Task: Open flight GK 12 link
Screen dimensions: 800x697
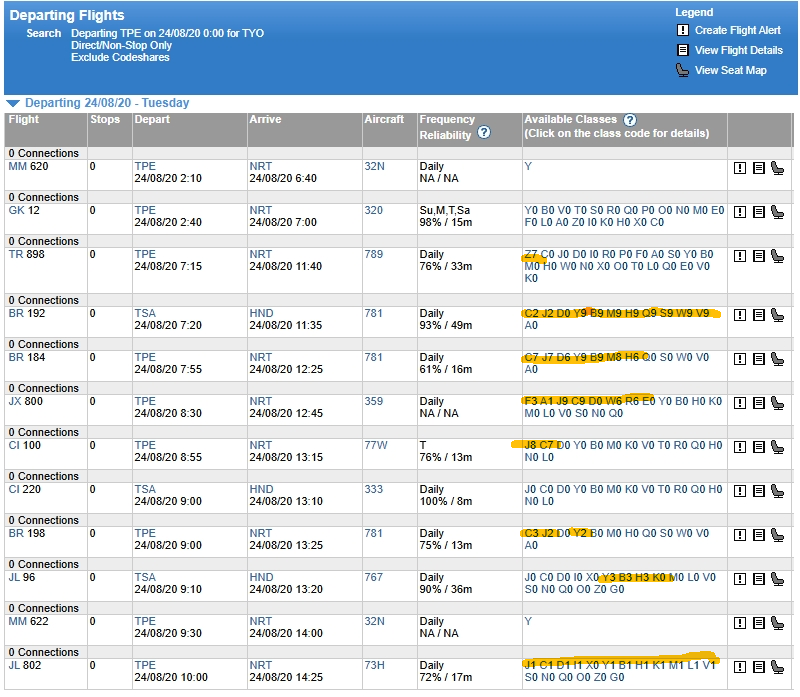Action: click(23, 210)
